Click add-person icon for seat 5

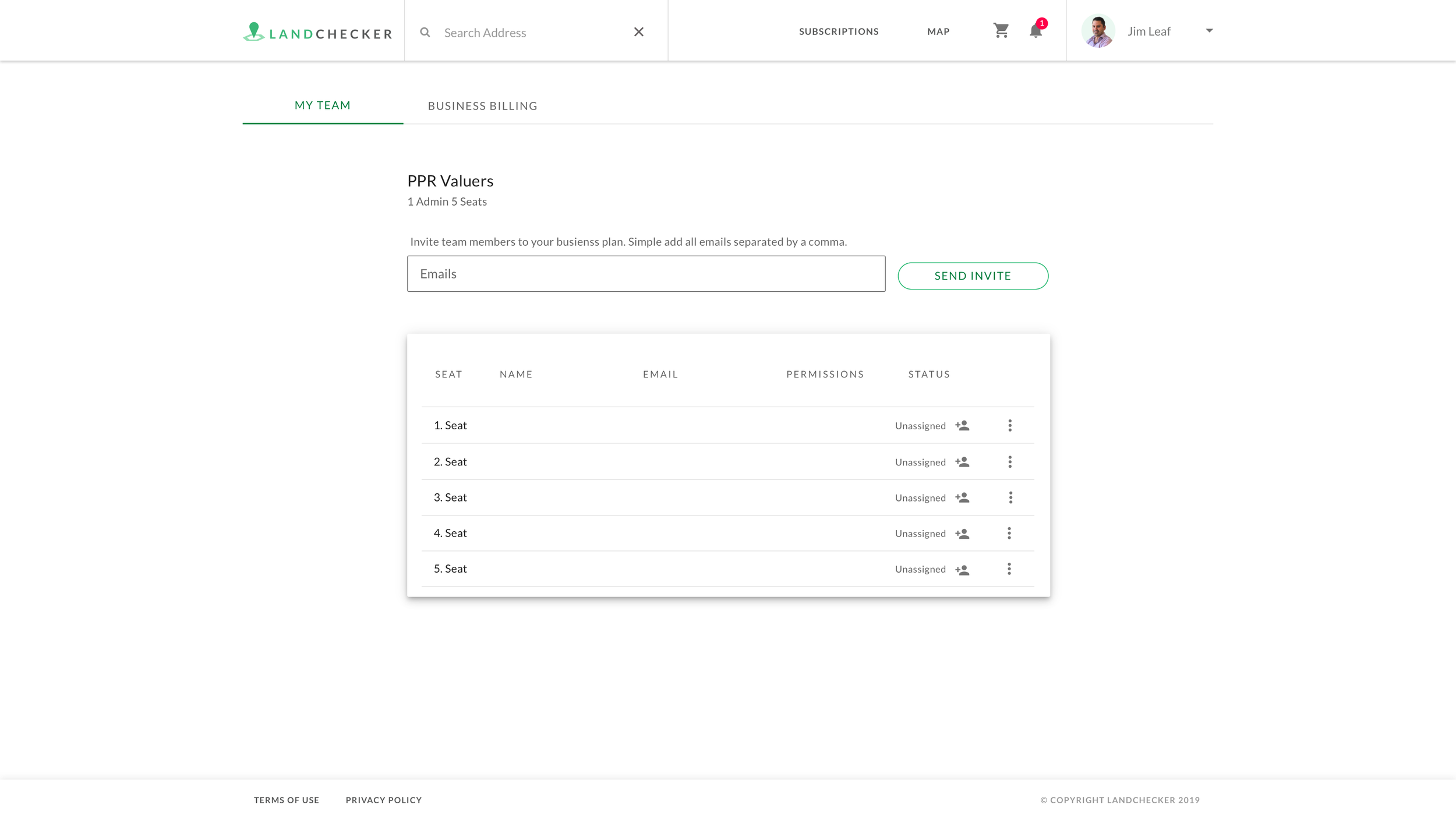962,570
